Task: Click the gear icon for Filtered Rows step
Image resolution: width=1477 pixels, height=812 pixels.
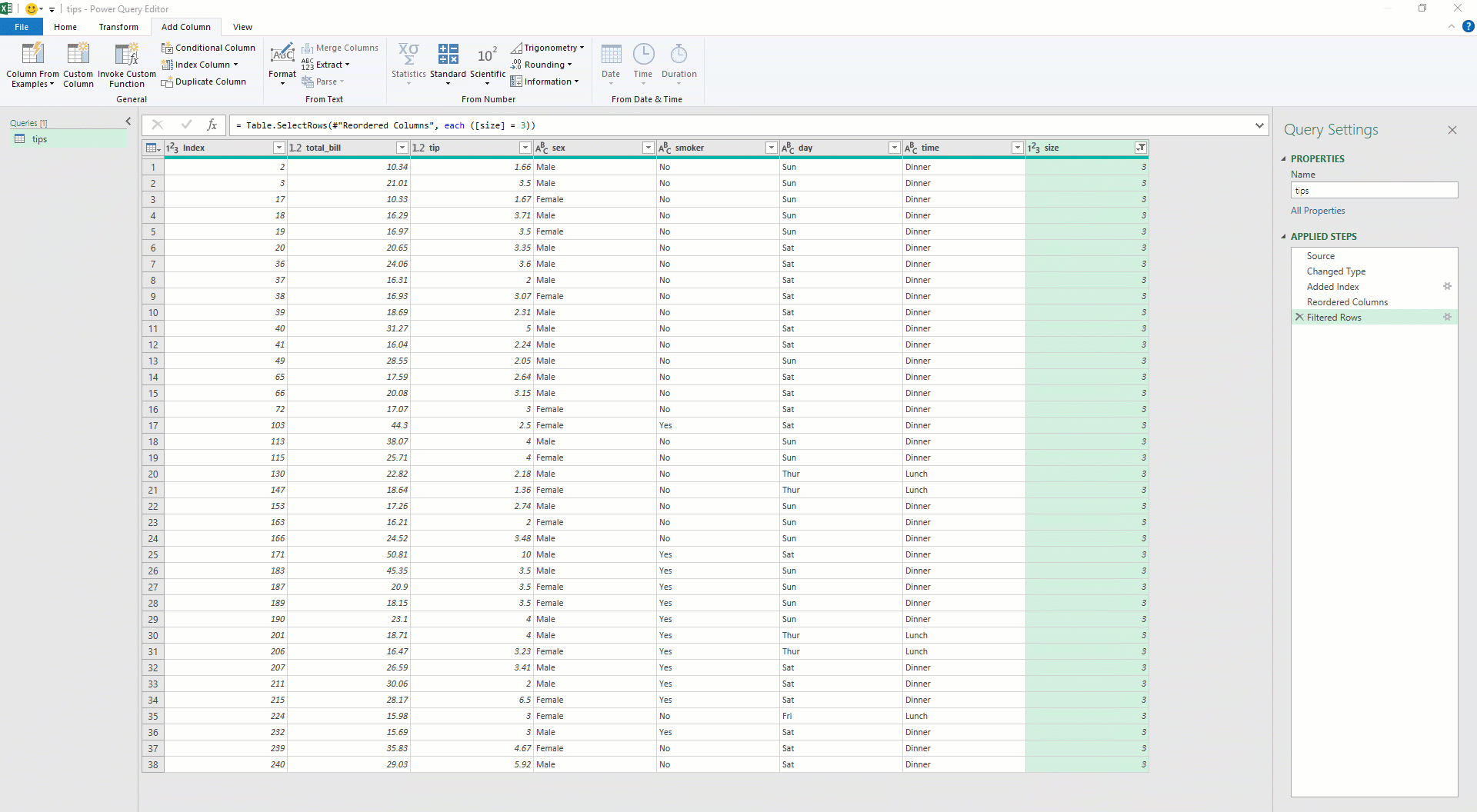Action: pos(1447,317)
